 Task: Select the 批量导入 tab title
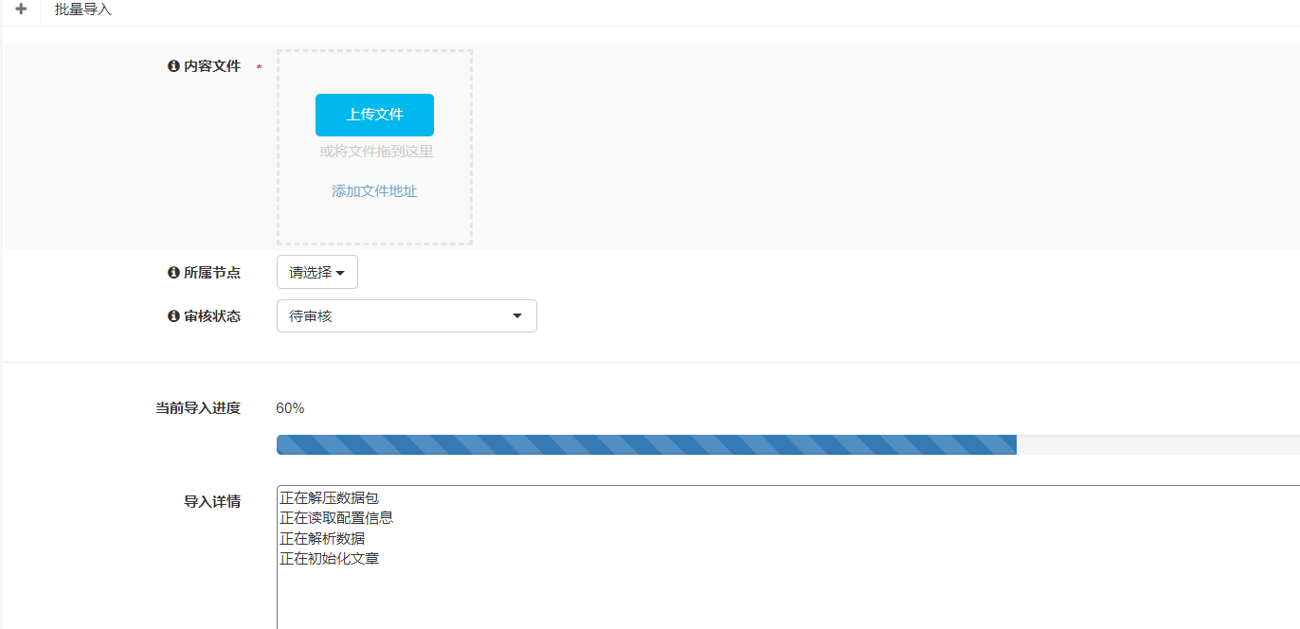pyautogui.click(x=83, y=10)
